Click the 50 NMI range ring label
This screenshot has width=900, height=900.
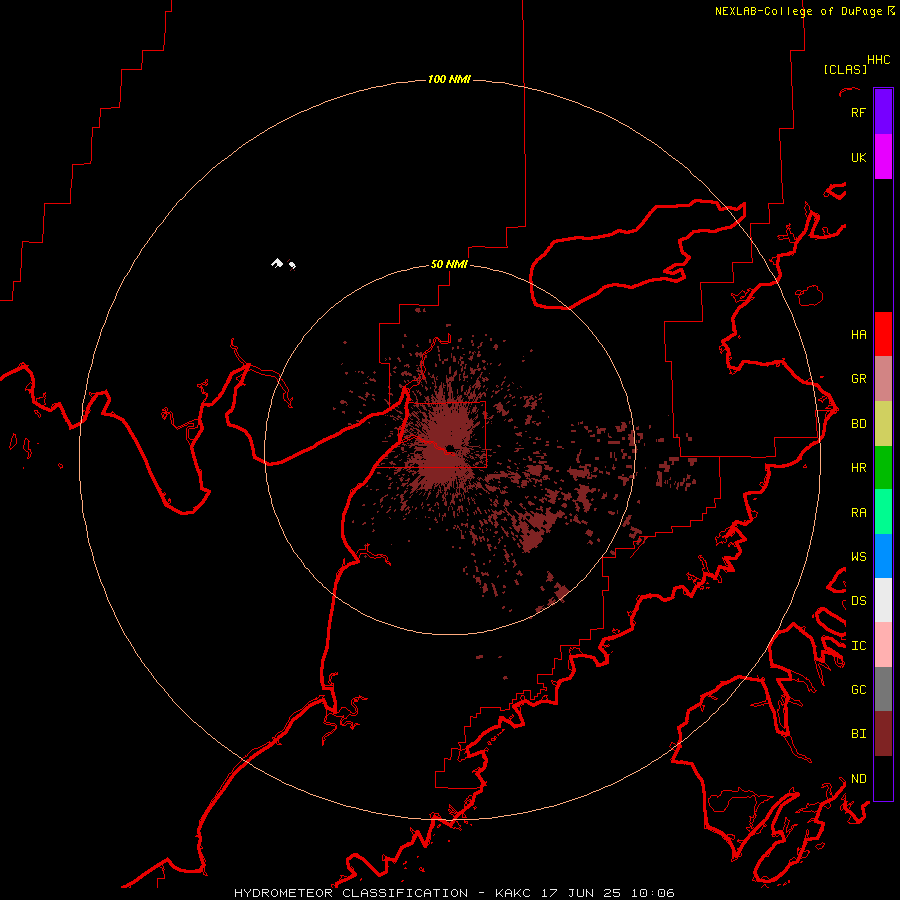(x=449, y=264)
